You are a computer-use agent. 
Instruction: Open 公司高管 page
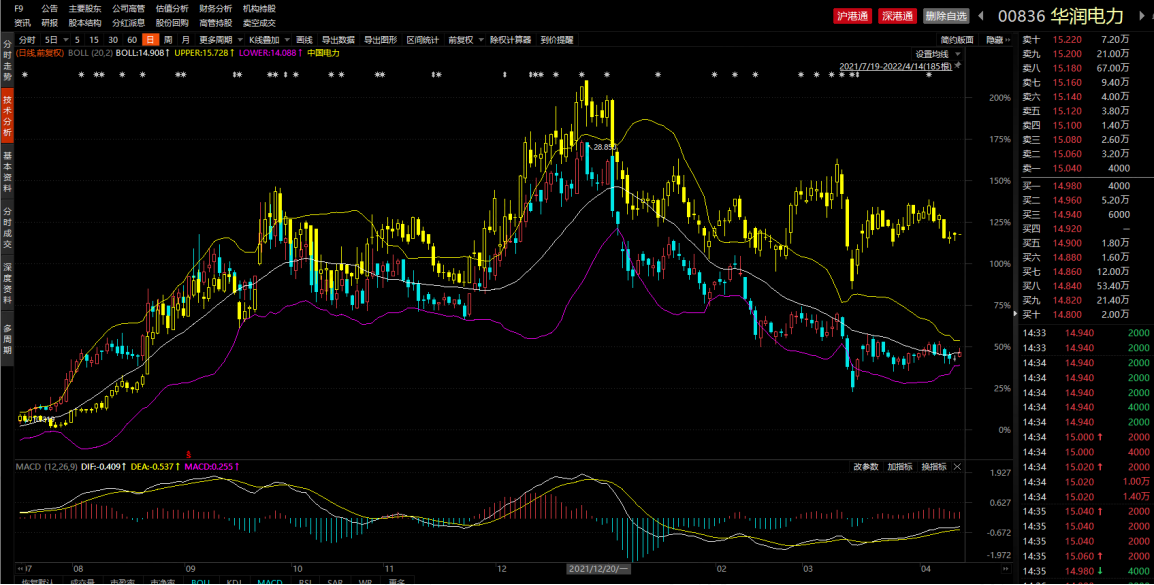point(128,8)
